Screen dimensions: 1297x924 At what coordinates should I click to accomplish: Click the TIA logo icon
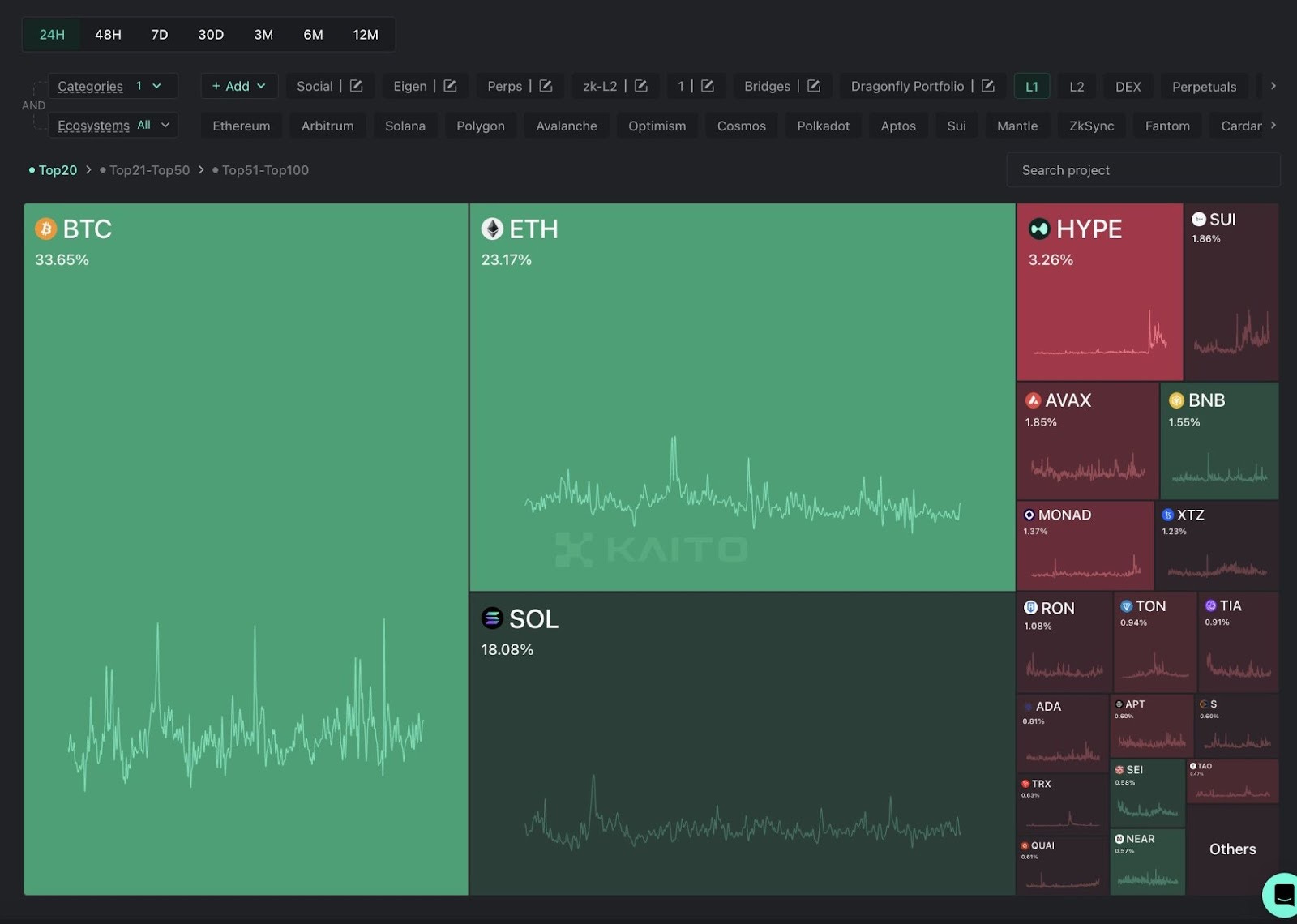point(1210,605)
